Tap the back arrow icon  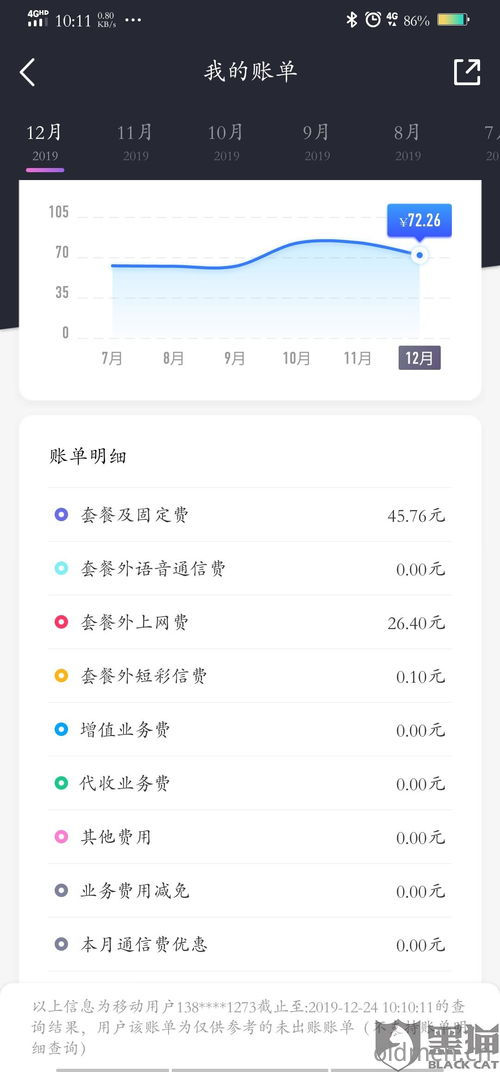coord(27,72)
